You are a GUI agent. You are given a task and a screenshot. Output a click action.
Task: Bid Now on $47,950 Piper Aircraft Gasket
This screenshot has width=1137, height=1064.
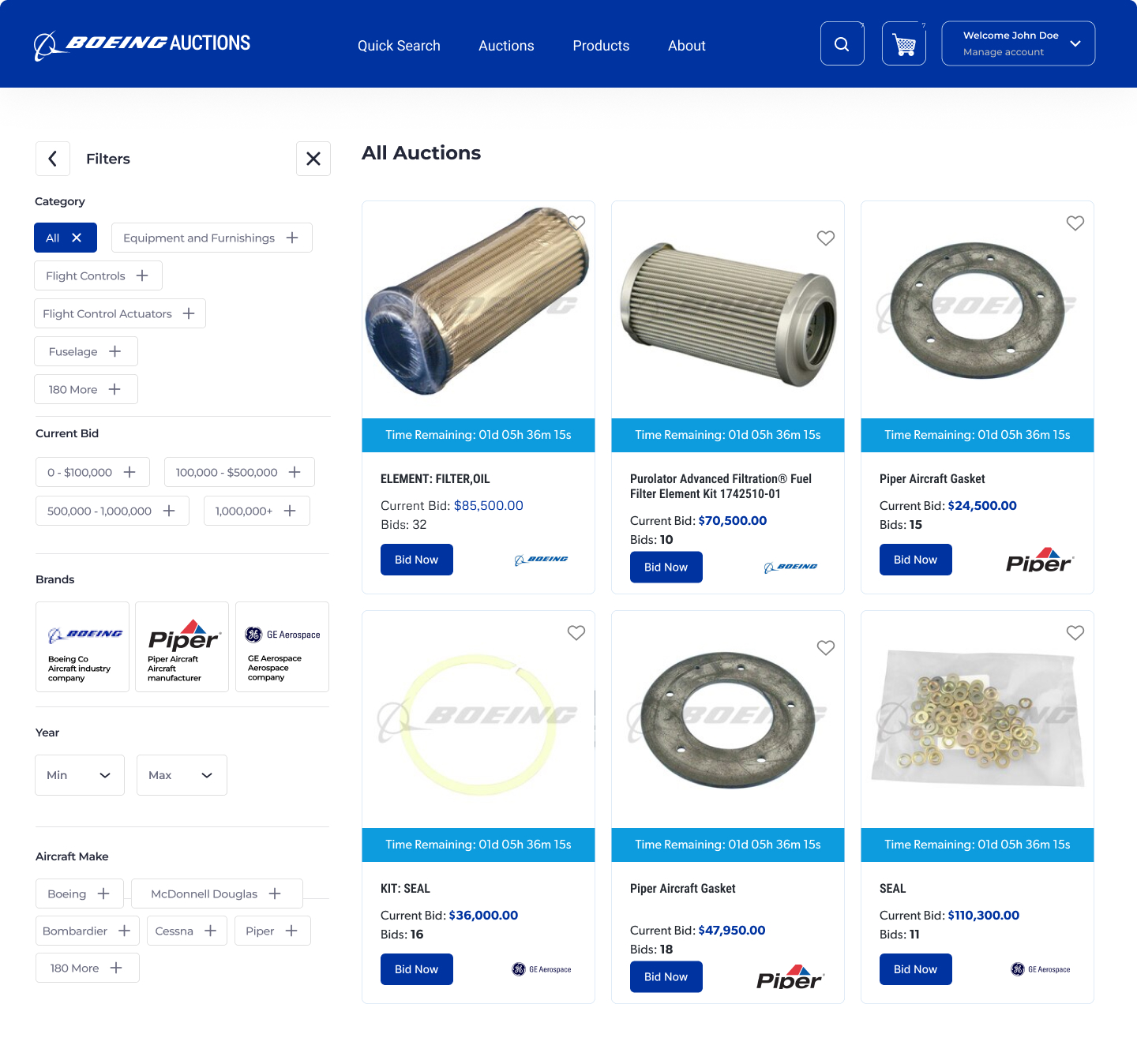point(666,977)
